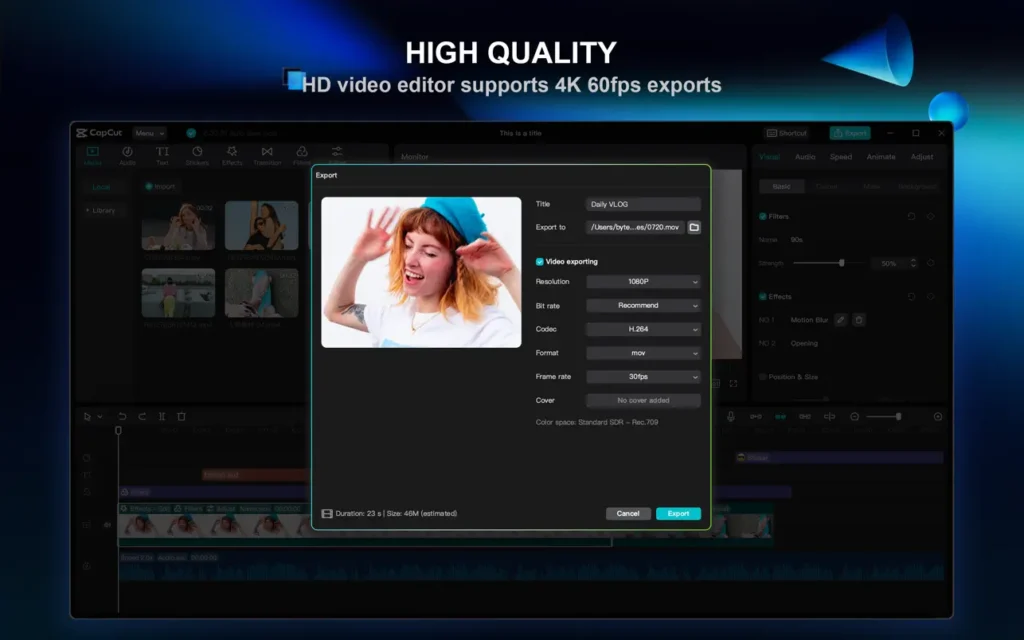Open the Adjust sliders toolbar icon
This screenshot has width=1024, height=640.
337,152
